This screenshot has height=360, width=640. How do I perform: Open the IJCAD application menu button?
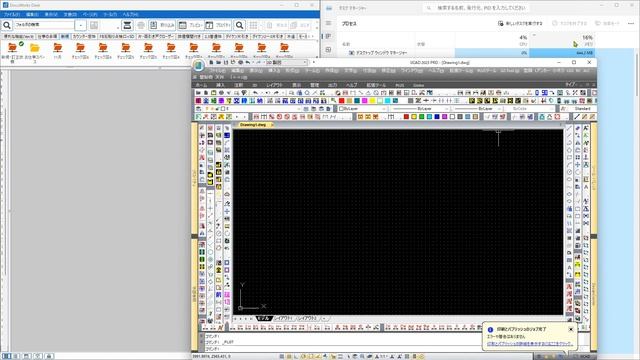[198, 65]
